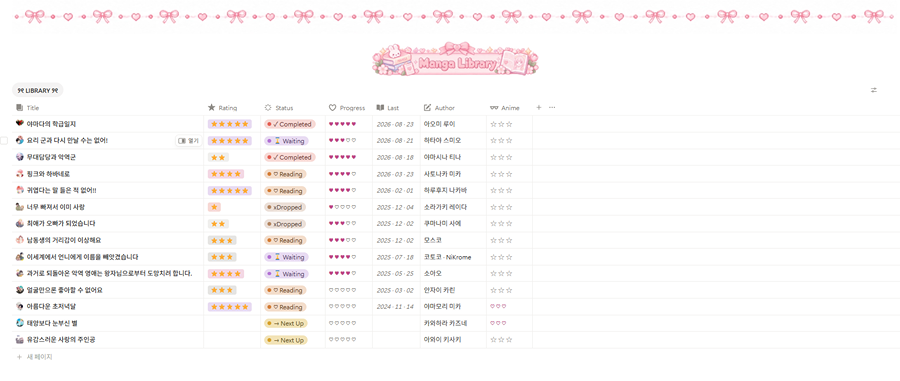
Task: Change the Waiting status of 요리 군 row
Action: [286, 141]
